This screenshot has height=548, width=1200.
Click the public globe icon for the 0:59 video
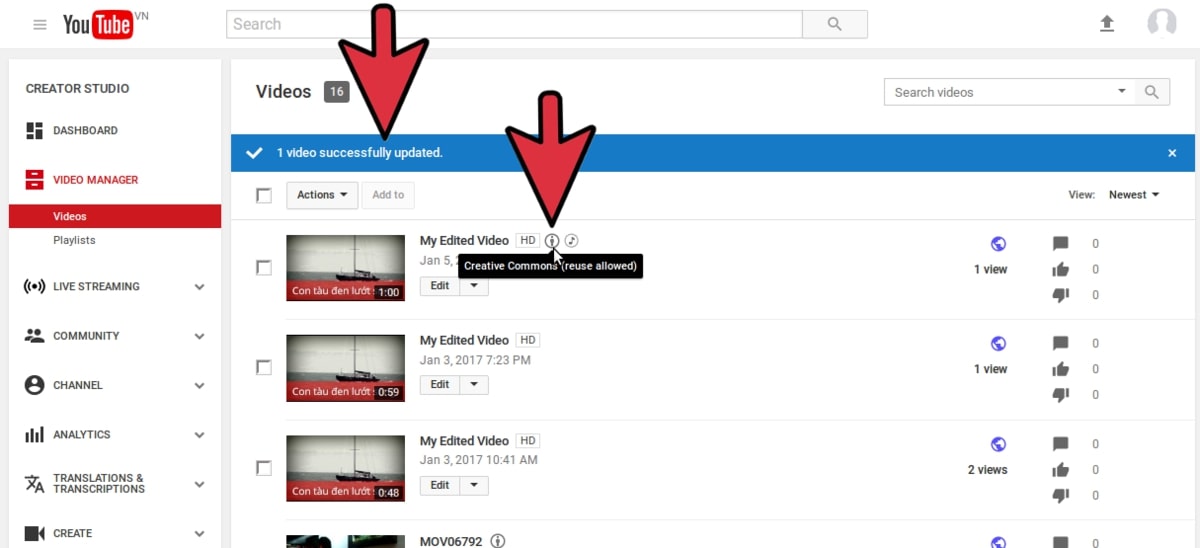point(998,344)
